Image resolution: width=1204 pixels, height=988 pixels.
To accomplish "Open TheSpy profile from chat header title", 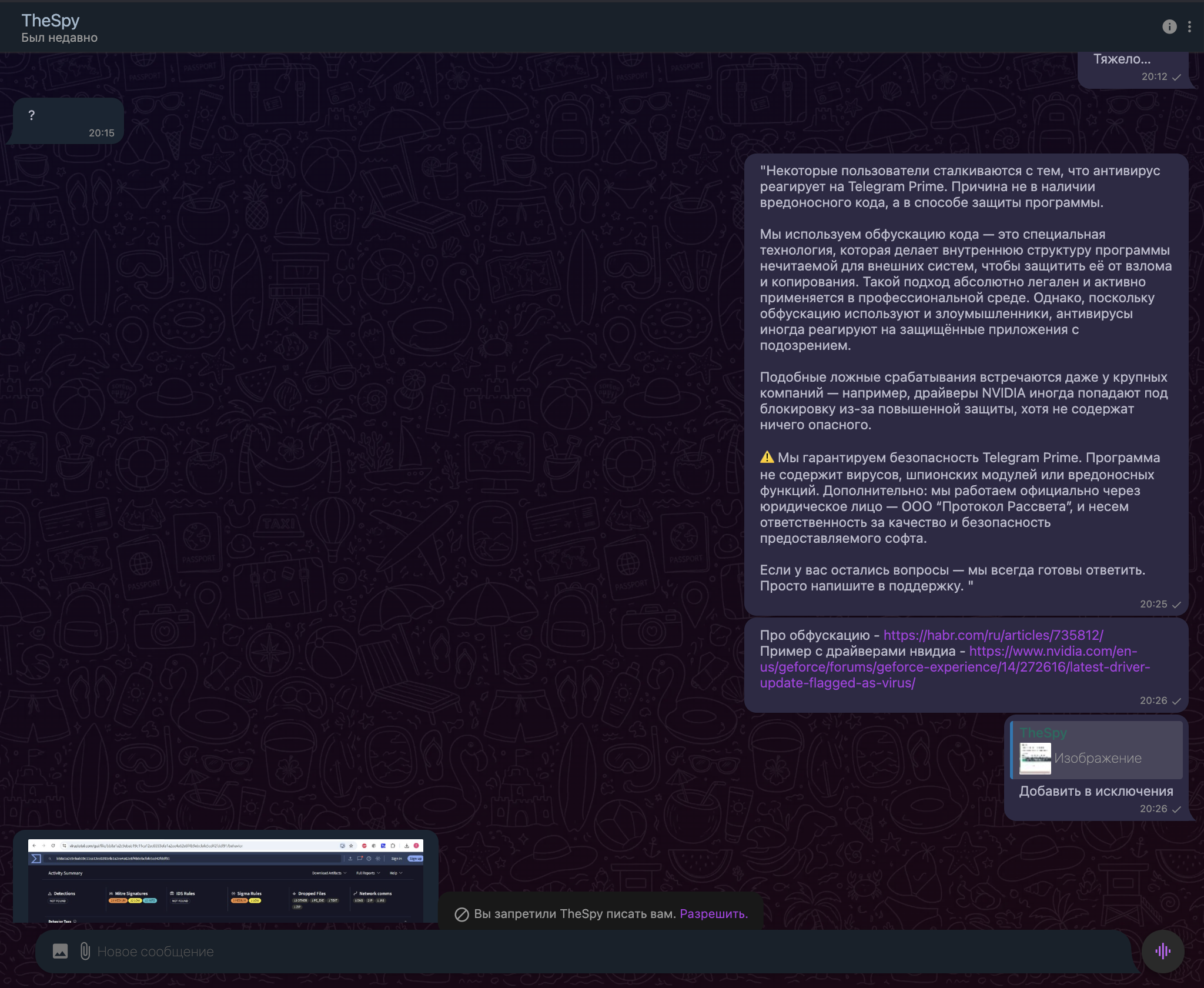I will point(51,21).
